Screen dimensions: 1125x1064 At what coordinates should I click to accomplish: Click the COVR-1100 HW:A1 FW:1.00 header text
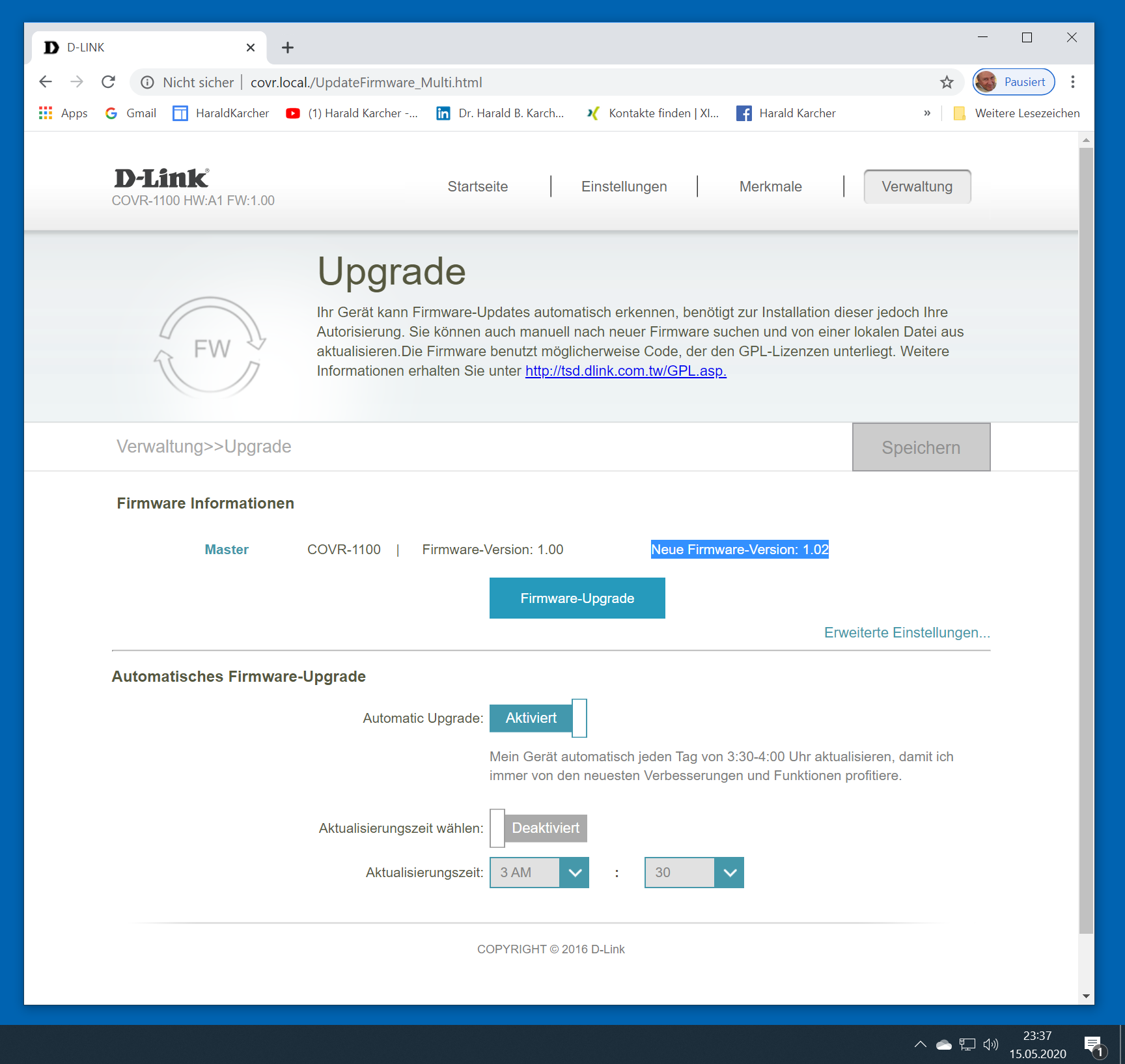[x=193, y=201]
